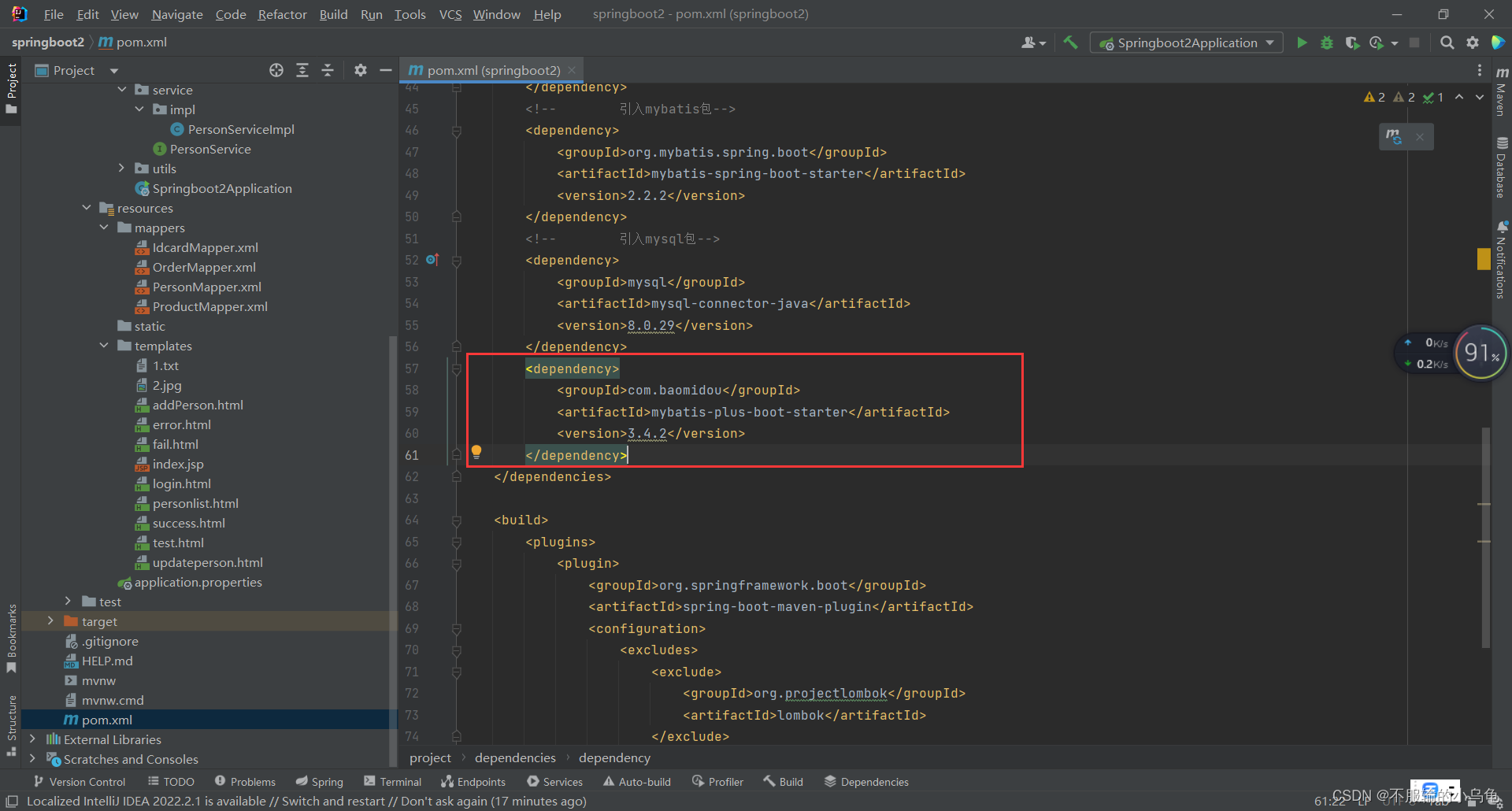Click the dependencies breadcrumb
This screenshot has width=1512, height=811.
[515, 757]
